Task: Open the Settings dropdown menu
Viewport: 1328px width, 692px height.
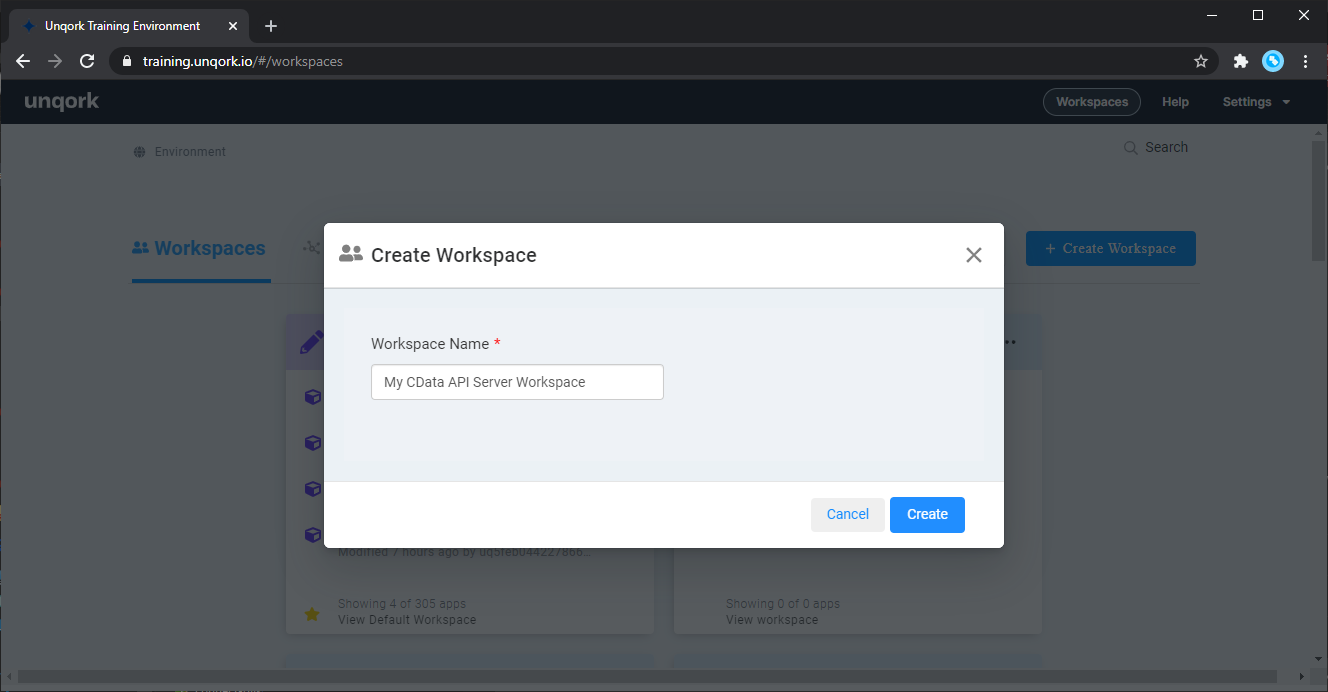Action: [x=1255, y=102]
